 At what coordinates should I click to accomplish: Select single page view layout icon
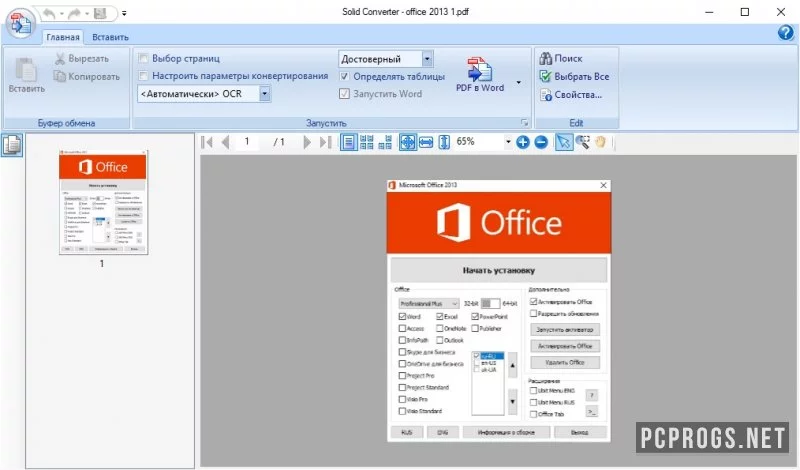pos(348,142)
